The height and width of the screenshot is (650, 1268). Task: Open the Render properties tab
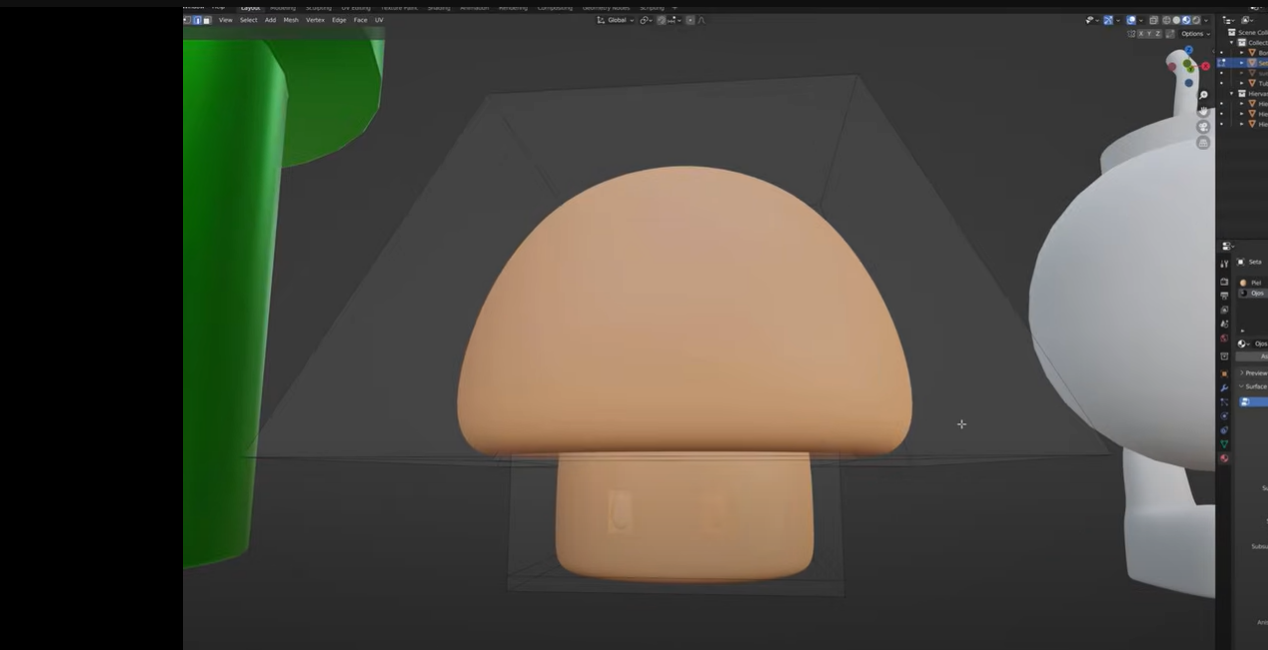1224,281
